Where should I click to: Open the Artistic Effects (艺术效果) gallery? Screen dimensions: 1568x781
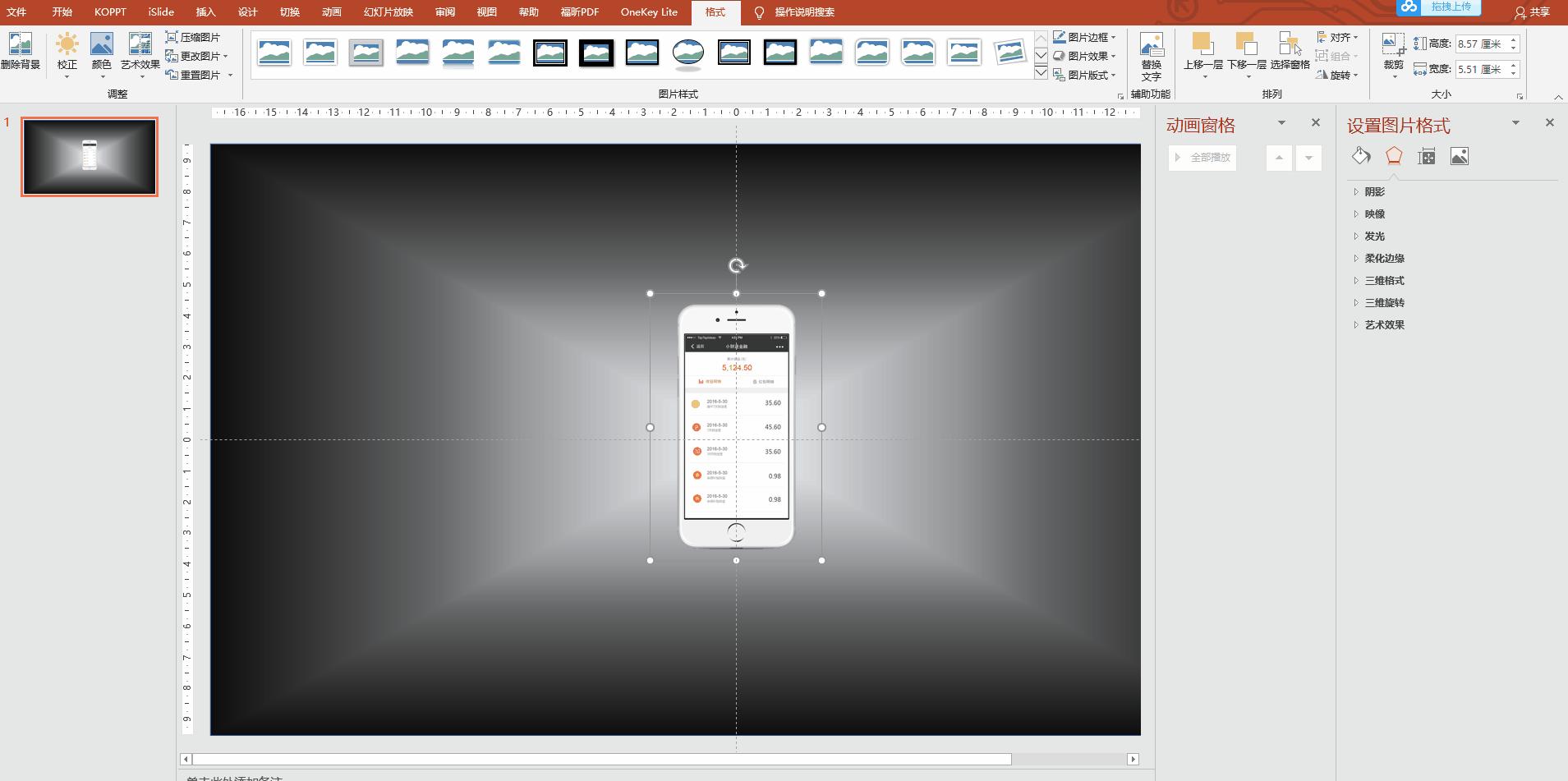coord(140,51)
